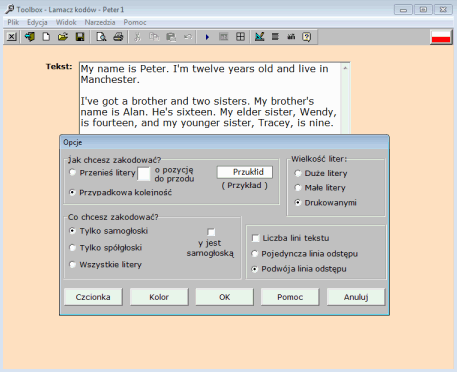Click the paste clipboard icon
This screenshot has height=372, width=457.
coord(171,37)
